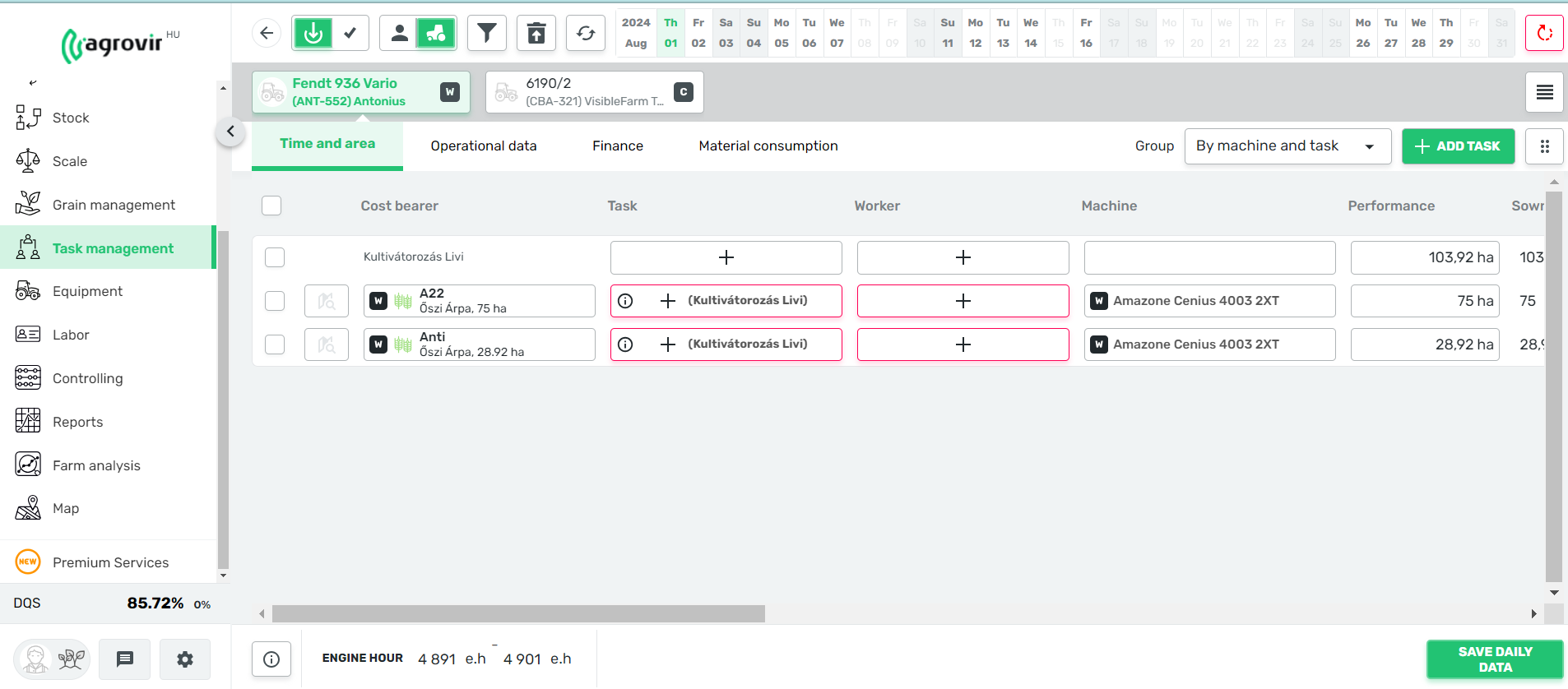
Task: Open Premium Services
Action: (110, 562)
